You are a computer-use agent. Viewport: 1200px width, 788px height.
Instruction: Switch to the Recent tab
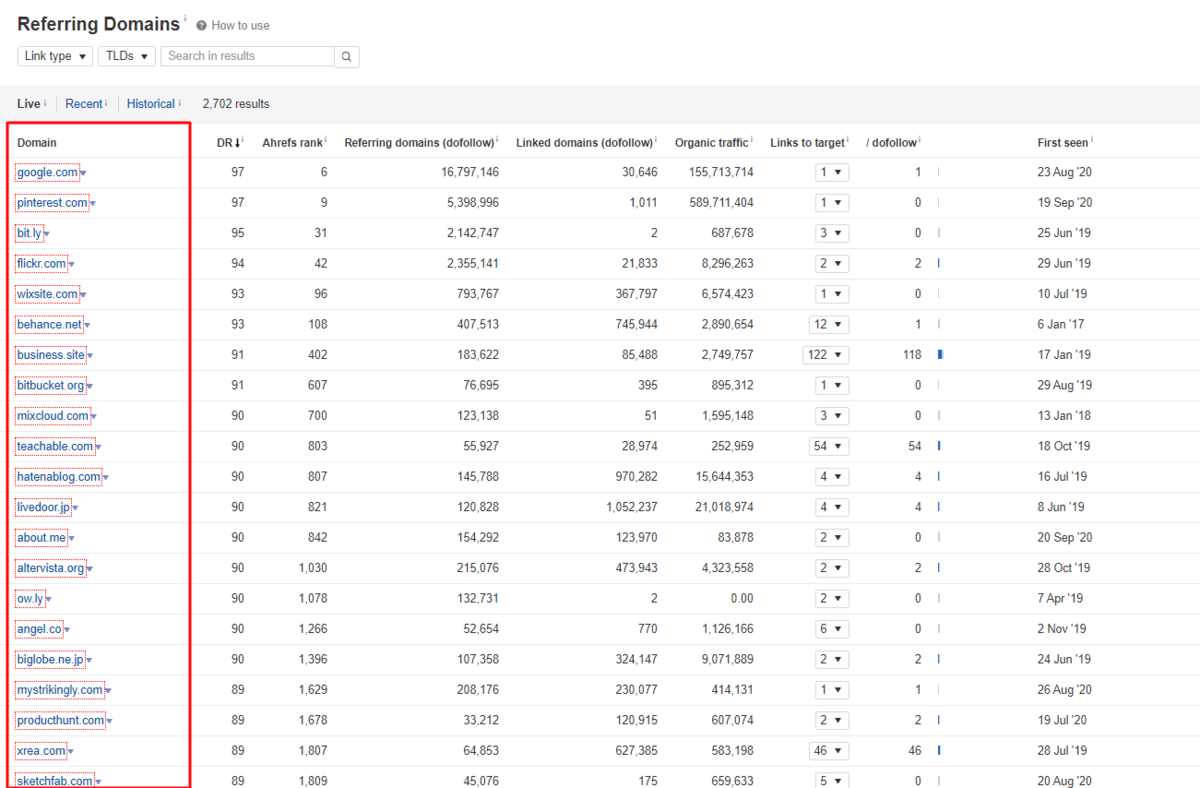point(84,104)
